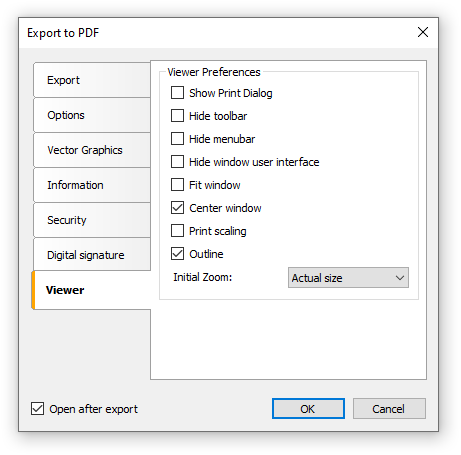Viewport: 461px width, 455px height.
Task: Enable the Show Print Dialog checkbox
Action: [177, 93]
